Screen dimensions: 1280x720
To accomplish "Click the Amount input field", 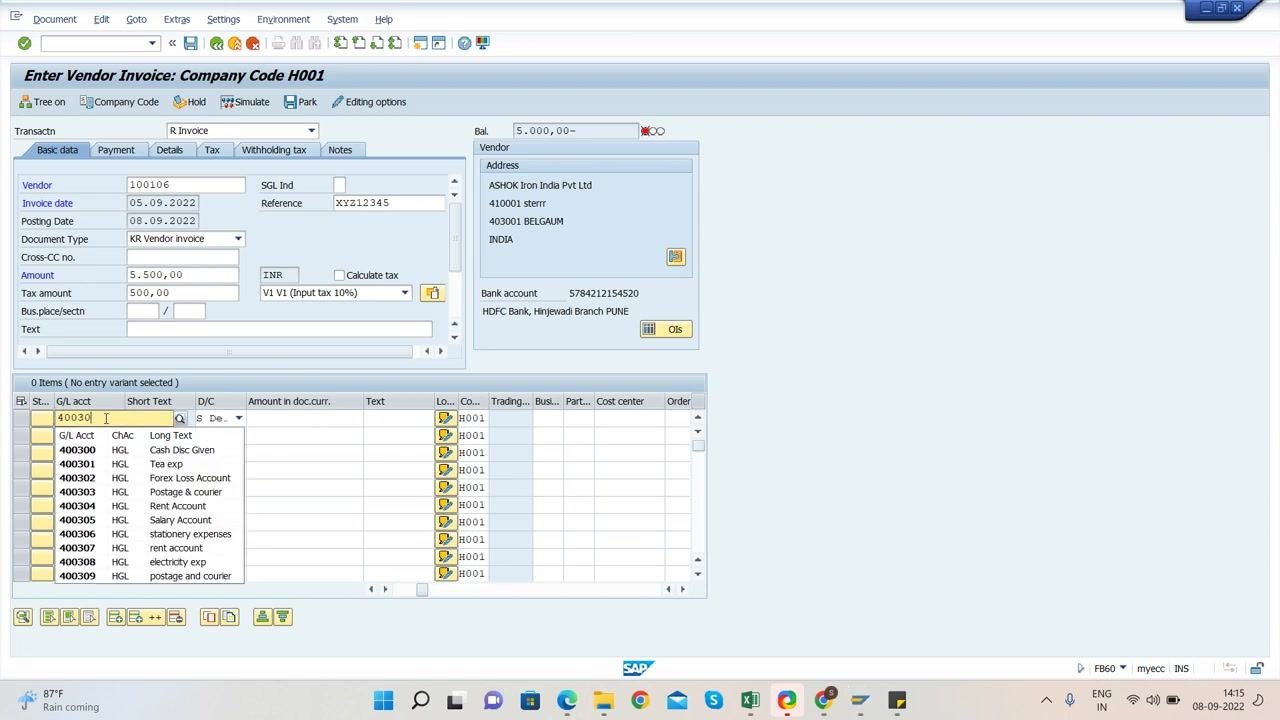I will pos(183,275).
